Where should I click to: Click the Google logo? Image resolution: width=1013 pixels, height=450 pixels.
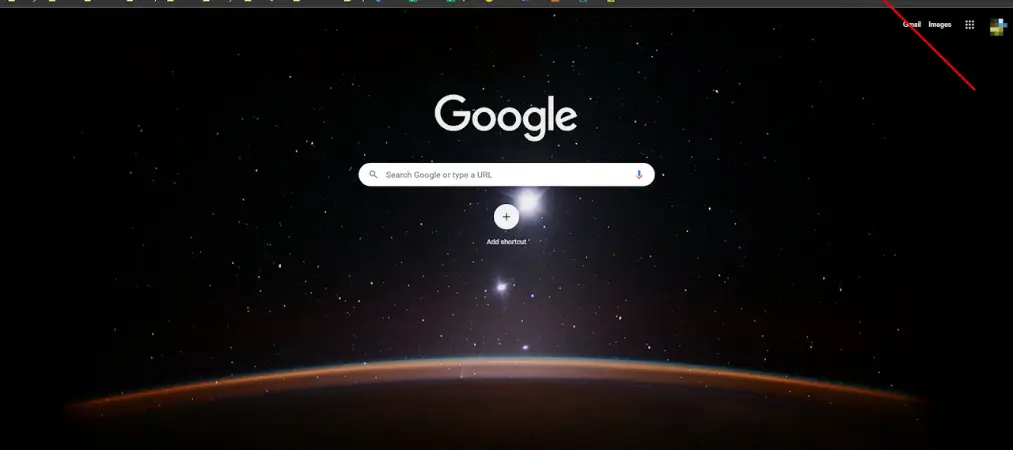(x=506, y=117)
